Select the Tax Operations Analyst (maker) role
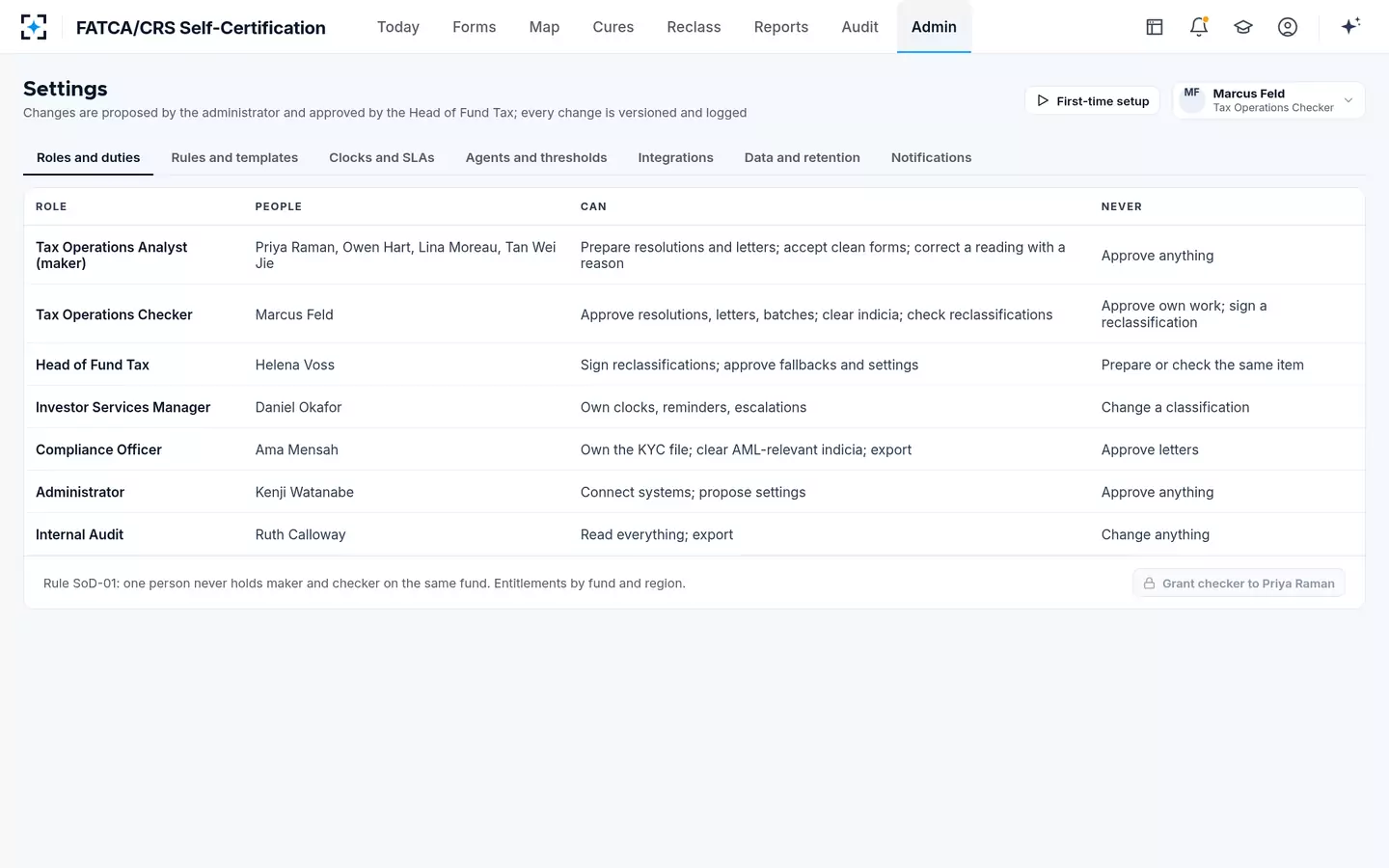The width and height of the screenshot is (1389, 868). tap(112, 256)
